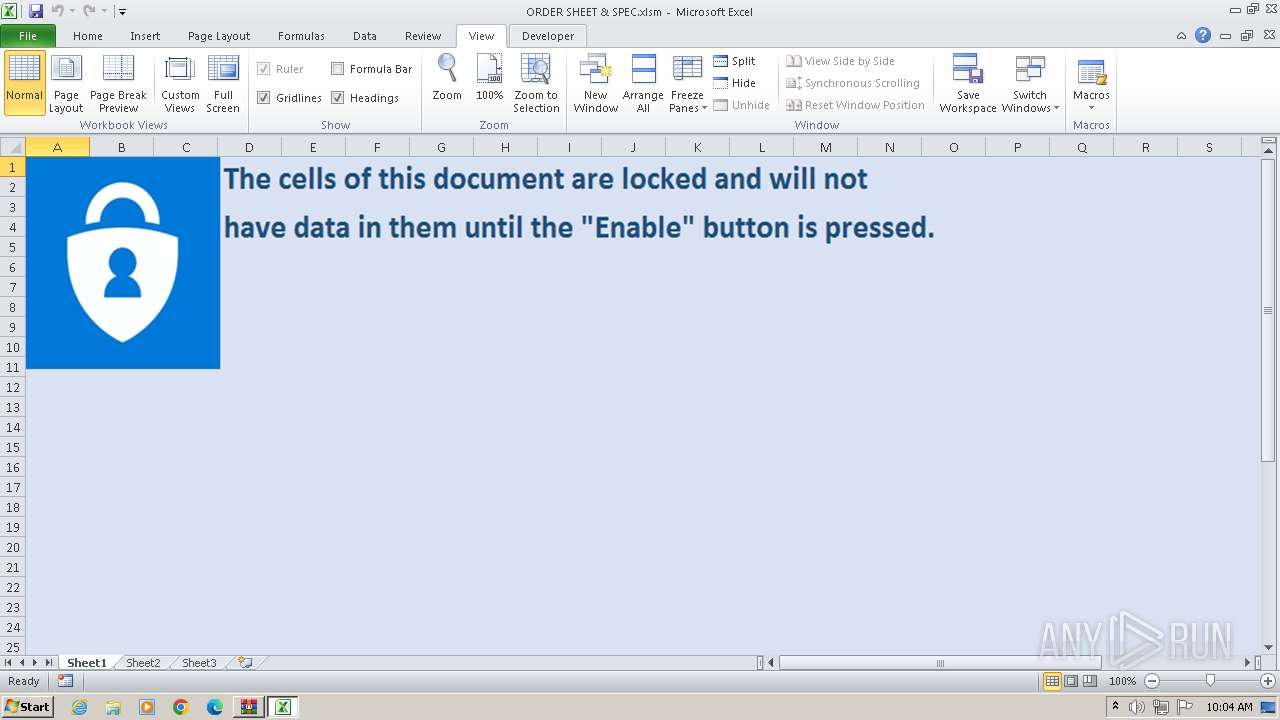The image size is (1280, 720).
Task: Click the zoom slider handle
Action: [1210, 681]
